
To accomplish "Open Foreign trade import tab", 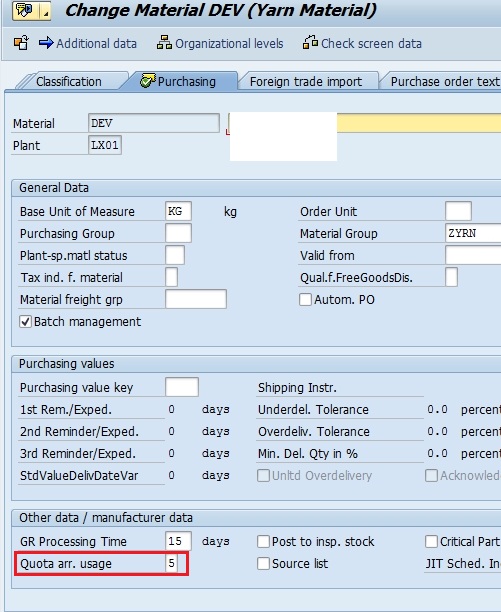I will 306,82.
